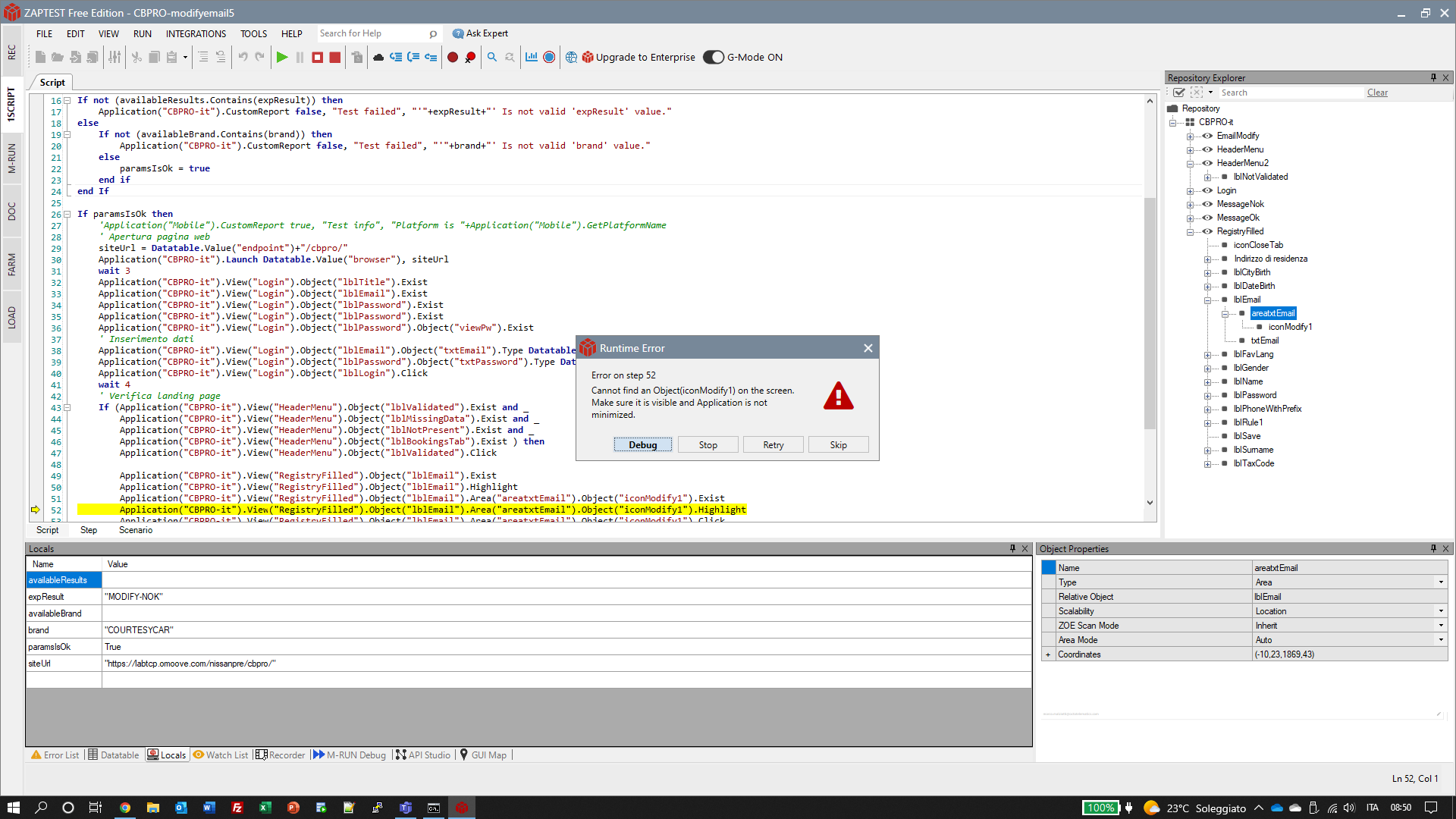Select the iconModify1 tree item
This screenshot has width=1456, height=819.
click(x=1290, y=327)
